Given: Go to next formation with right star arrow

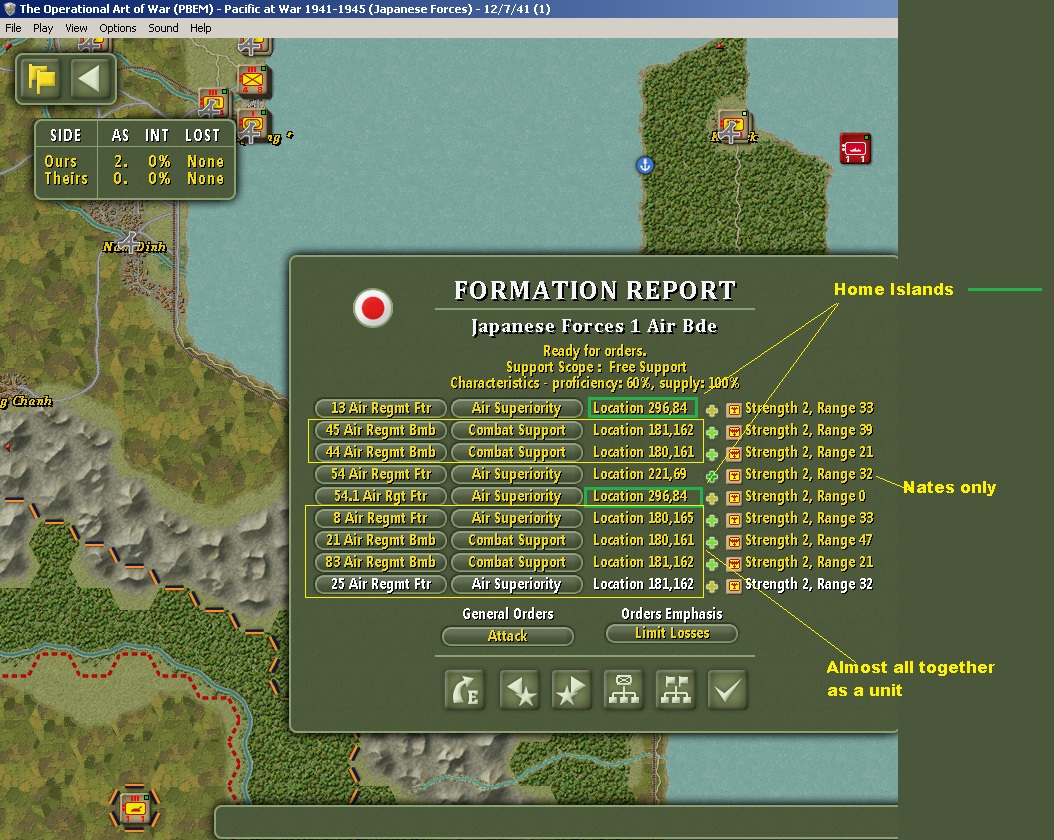Looking at the screenshot, I should tap(571, 690).
